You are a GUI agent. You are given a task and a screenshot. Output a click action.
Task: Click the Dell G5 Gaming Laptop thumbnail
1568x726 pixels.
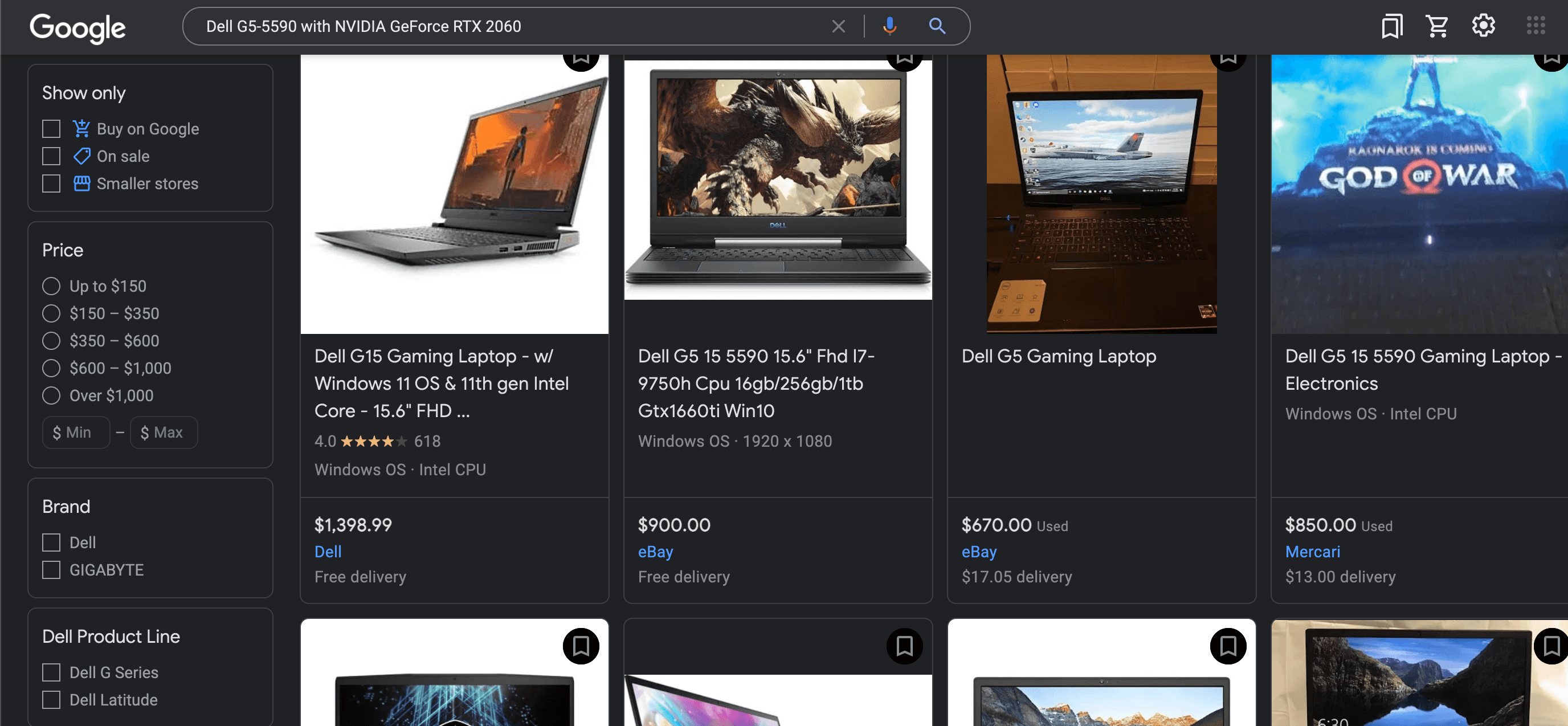[1100, 195]
